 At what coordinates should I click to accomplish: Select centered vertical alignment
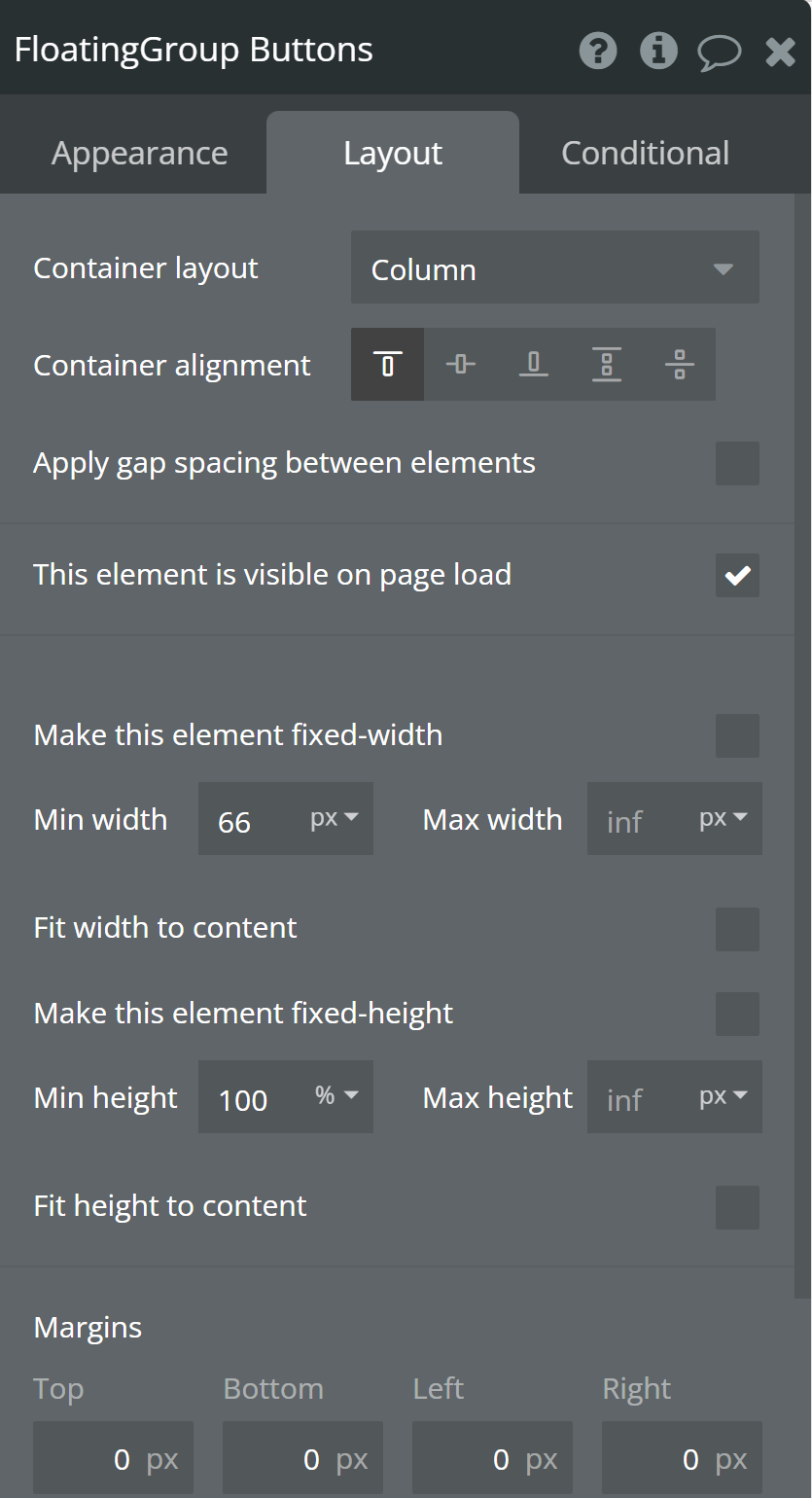click(460, 364)
